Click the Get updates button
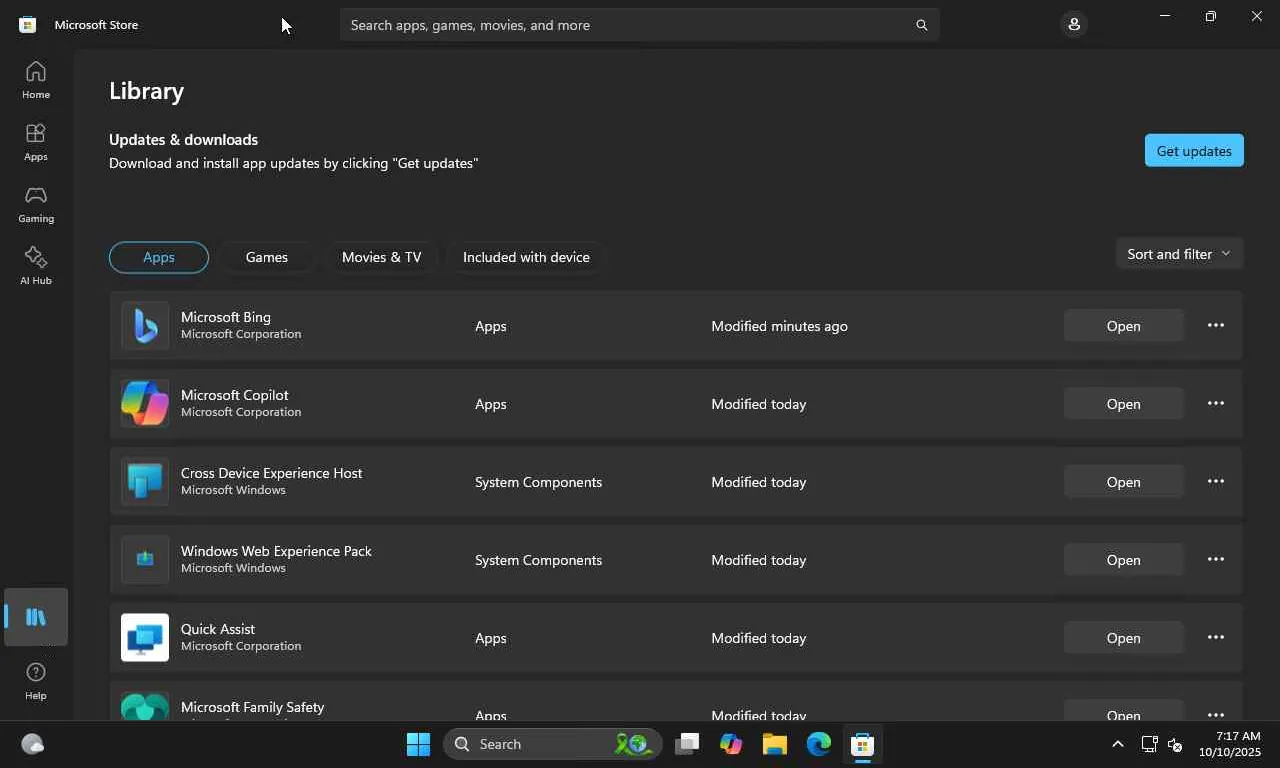The height and width of the screenshot is (768, 1280). [1194, 151]
